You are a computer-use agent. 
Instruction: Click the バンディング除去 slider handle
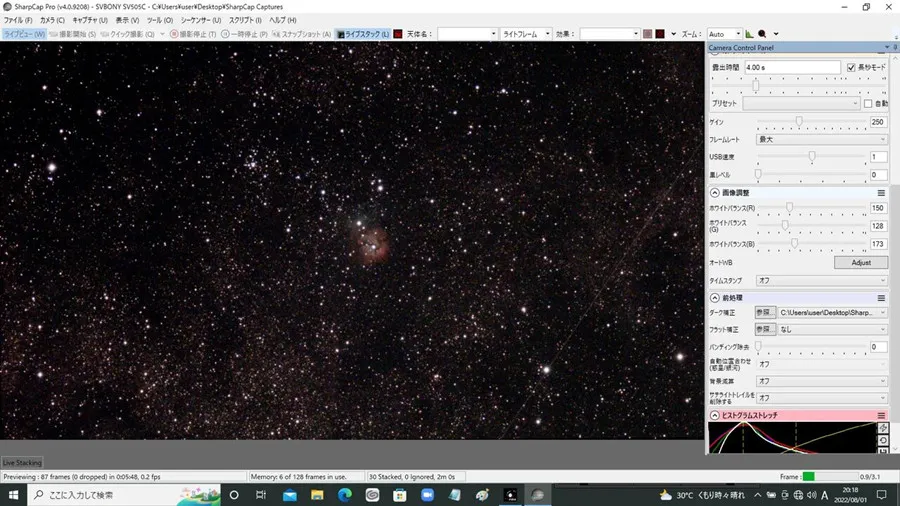click(x=758, y=346)
